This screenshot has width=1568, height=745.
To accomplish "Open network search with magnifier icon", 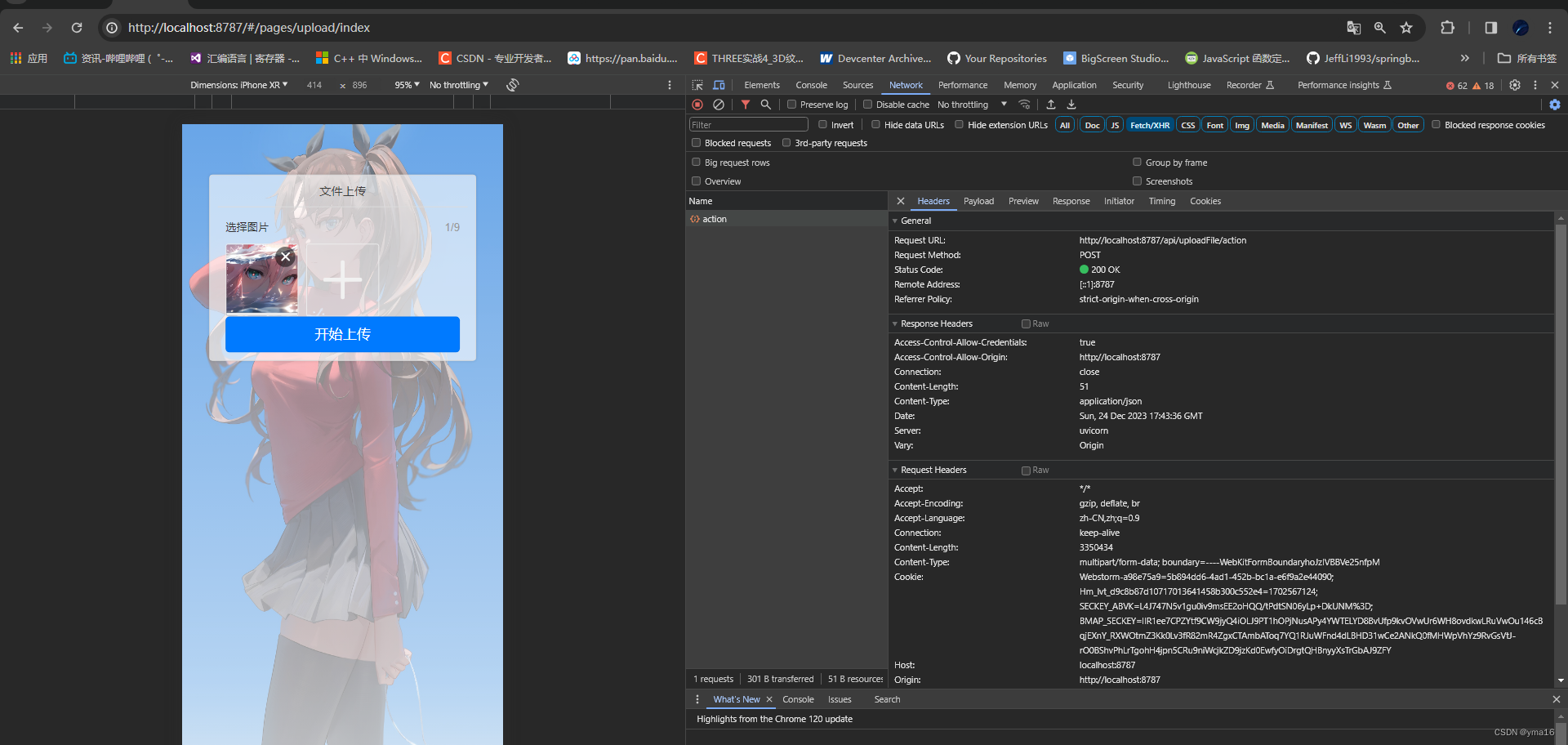I will (x=766, y=105).
